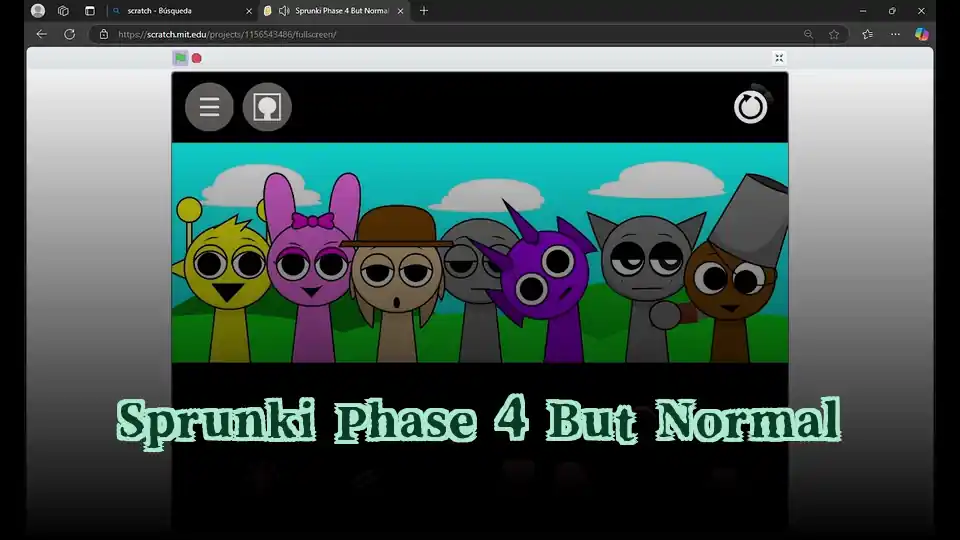Open the workspaces icon
Image resolution: width=960 pixels, height=540 pixels.
(63, 10)
